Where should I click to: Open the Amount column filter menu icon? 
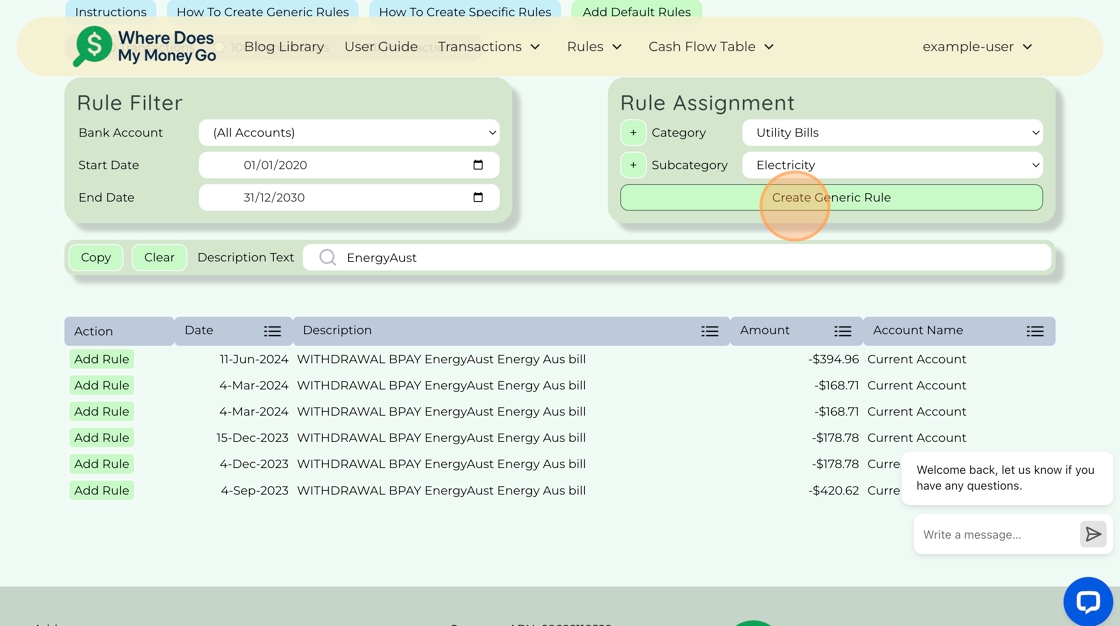(842, 331)
